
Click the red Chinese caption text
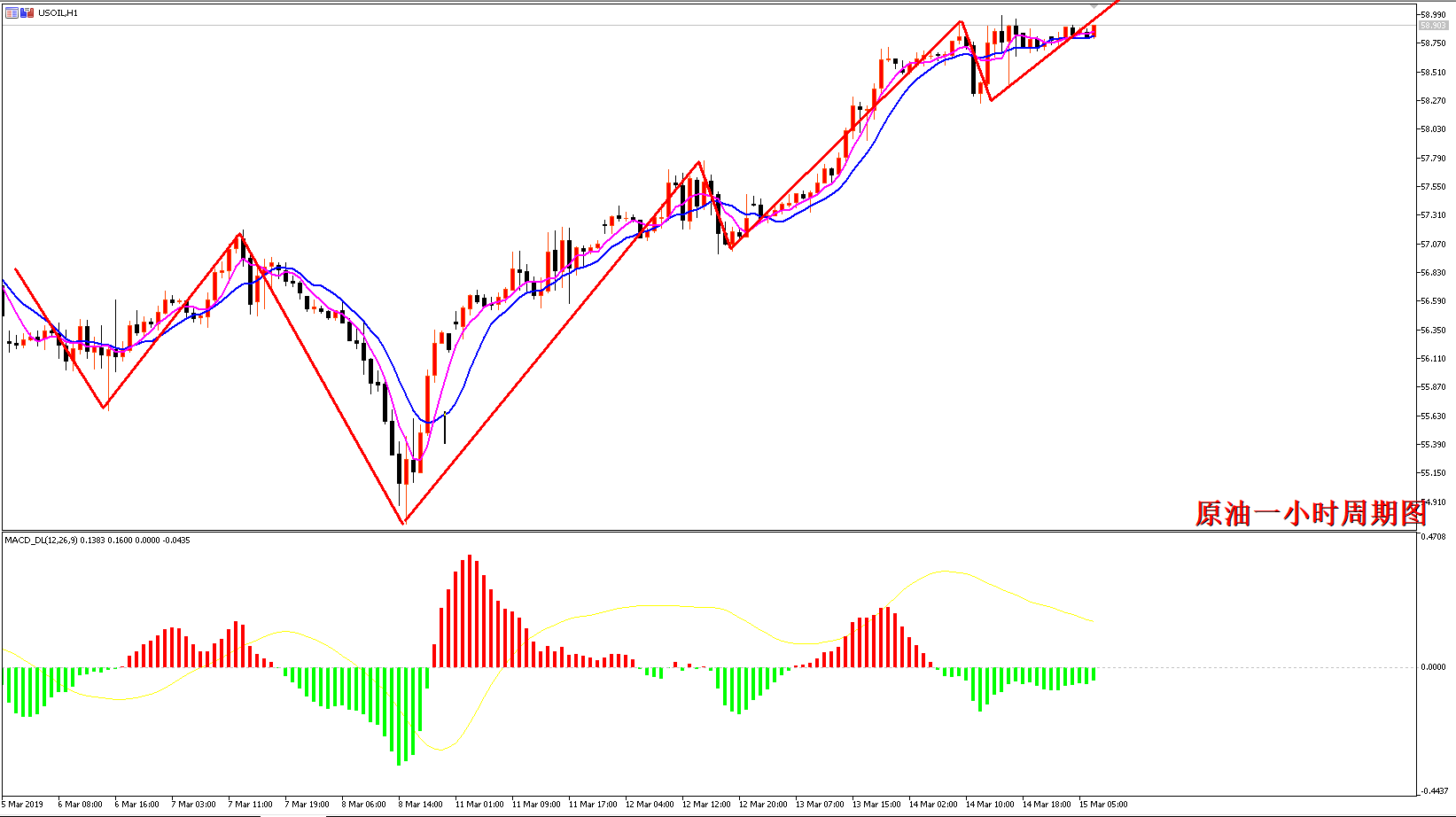(1310, 513)
